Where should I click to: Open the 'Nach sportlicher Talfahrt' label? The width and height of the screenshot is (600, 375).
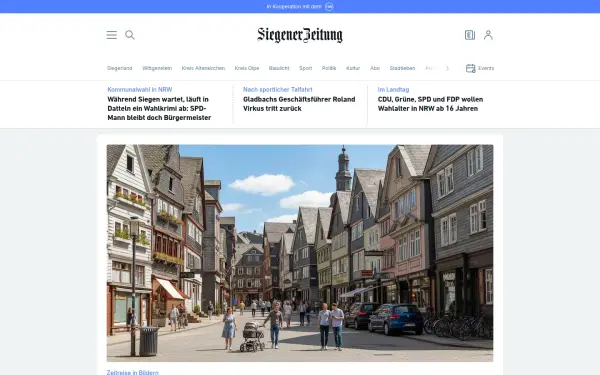277,90
